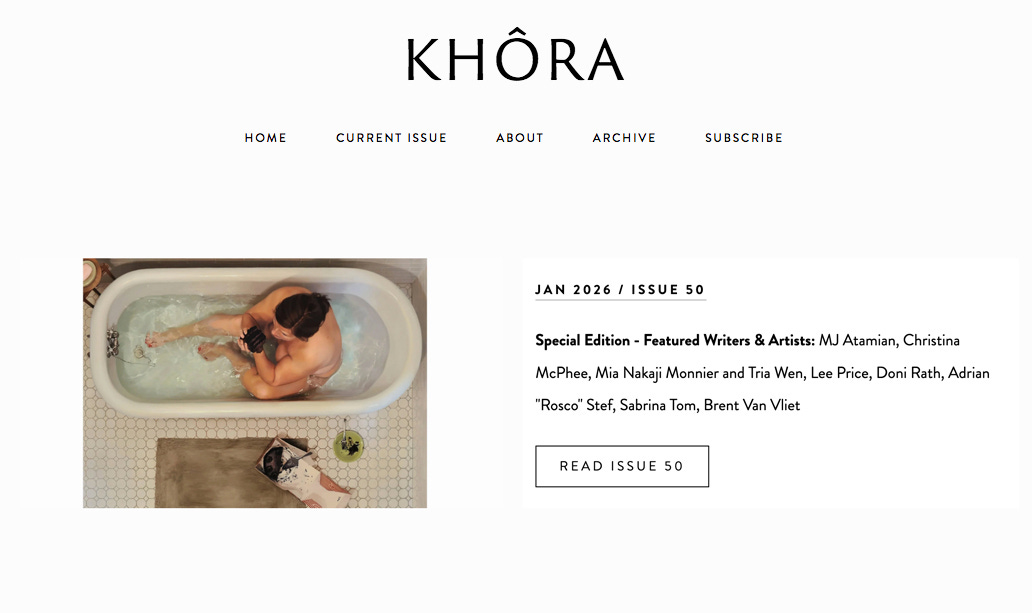The image size is (1032, 613).
Task: Select contributor Lee Price
Action: click(839, 373)
